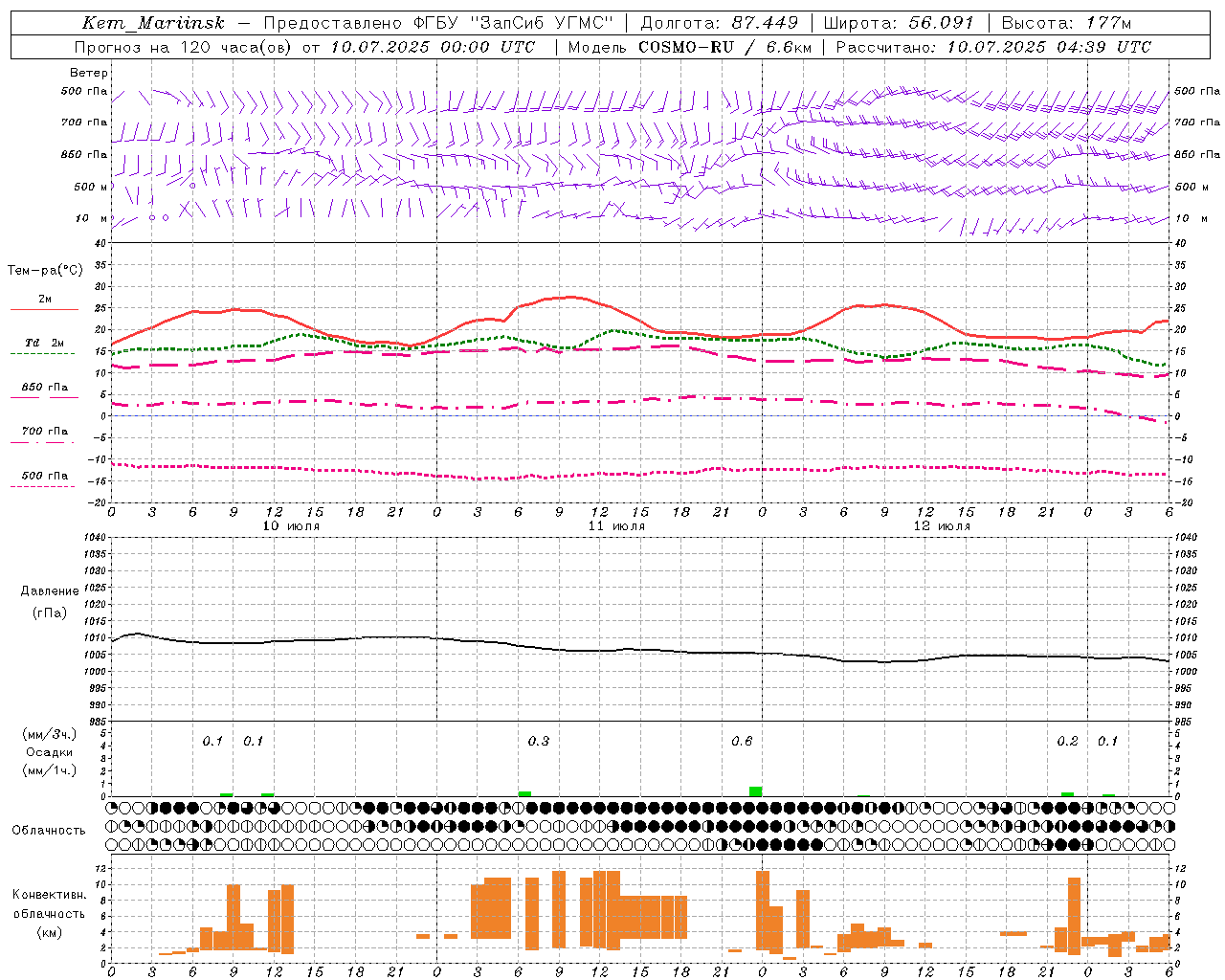The width and height of the screenshot is (1225, 980).
Task: Click the (км) unit label of convective cloudiness
Action: click(50, 932)
